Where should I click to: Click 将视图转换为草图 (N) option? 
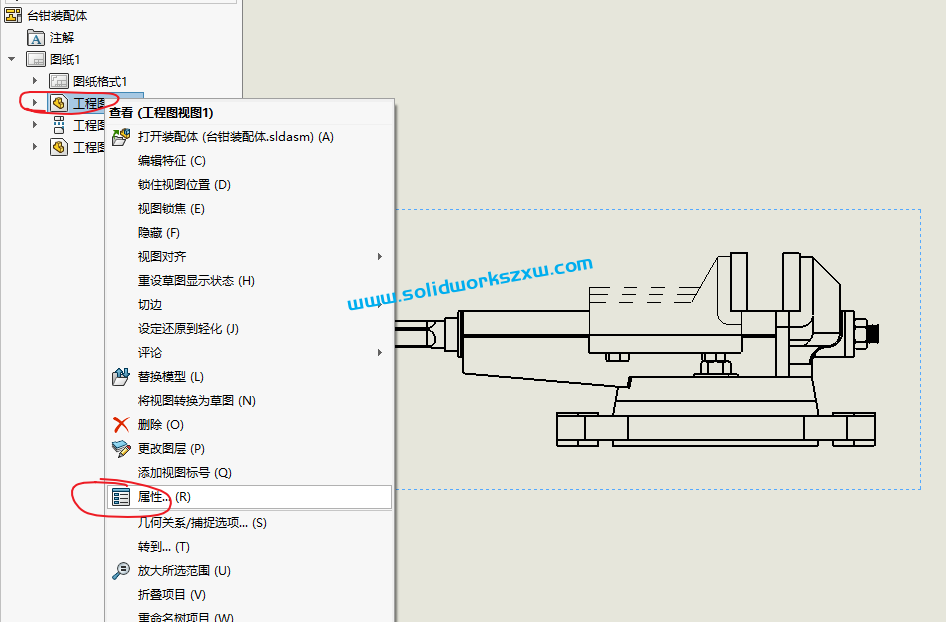(196, 401)
